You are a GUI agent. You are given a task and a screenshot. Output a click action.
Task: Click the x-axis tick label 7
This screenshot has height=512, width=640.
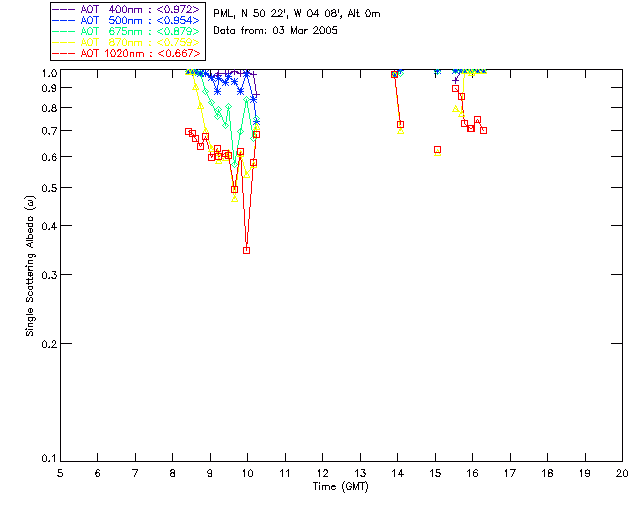(x=135, y=473)
